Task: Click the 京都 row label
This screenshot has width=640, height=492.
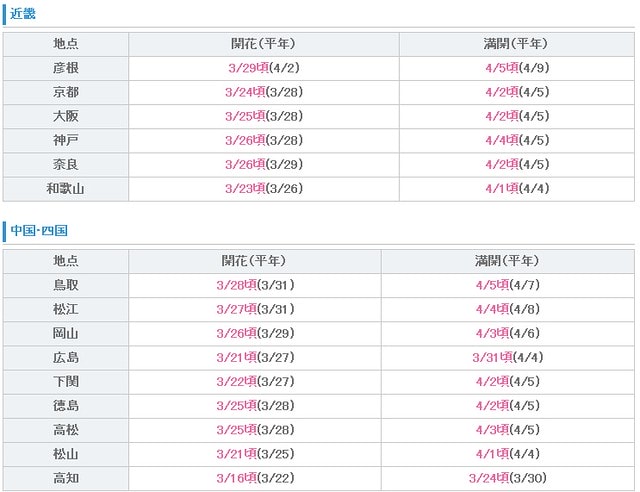Action: [x=65, y=92]
